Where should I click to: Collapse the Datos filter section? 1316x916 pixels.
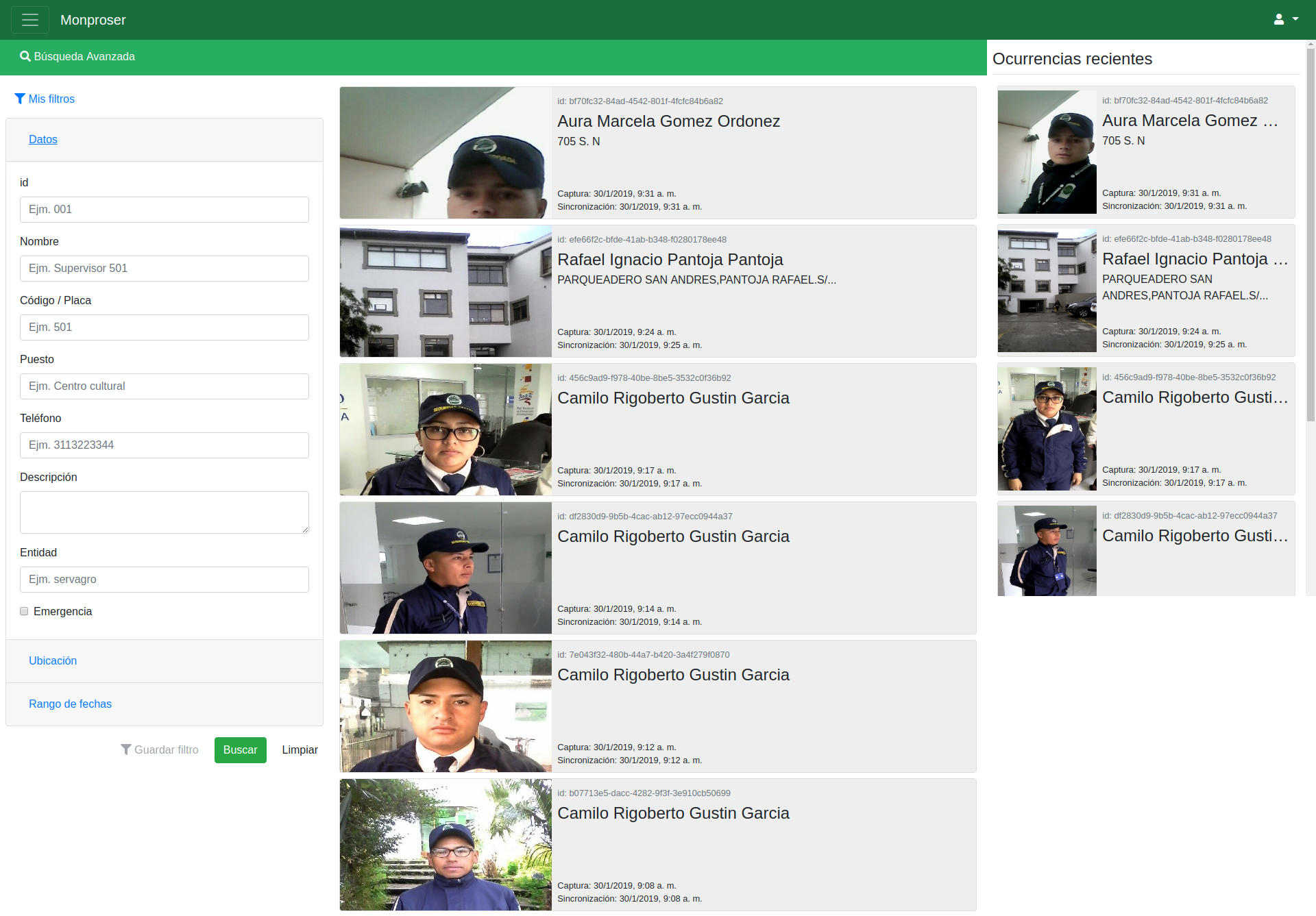42,139
